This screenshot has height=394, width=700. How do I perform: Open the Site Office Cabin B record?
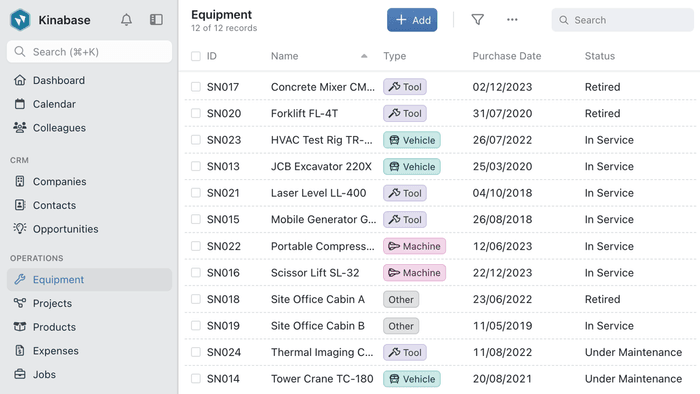click(317, 326)
